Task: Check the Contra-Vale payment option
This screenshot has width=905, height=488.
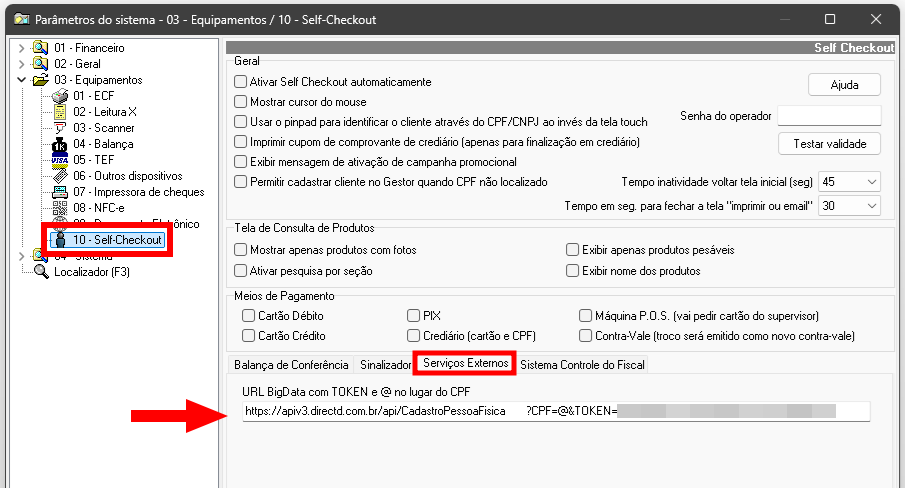Action: pyautogui.click(x=586, y=336)
